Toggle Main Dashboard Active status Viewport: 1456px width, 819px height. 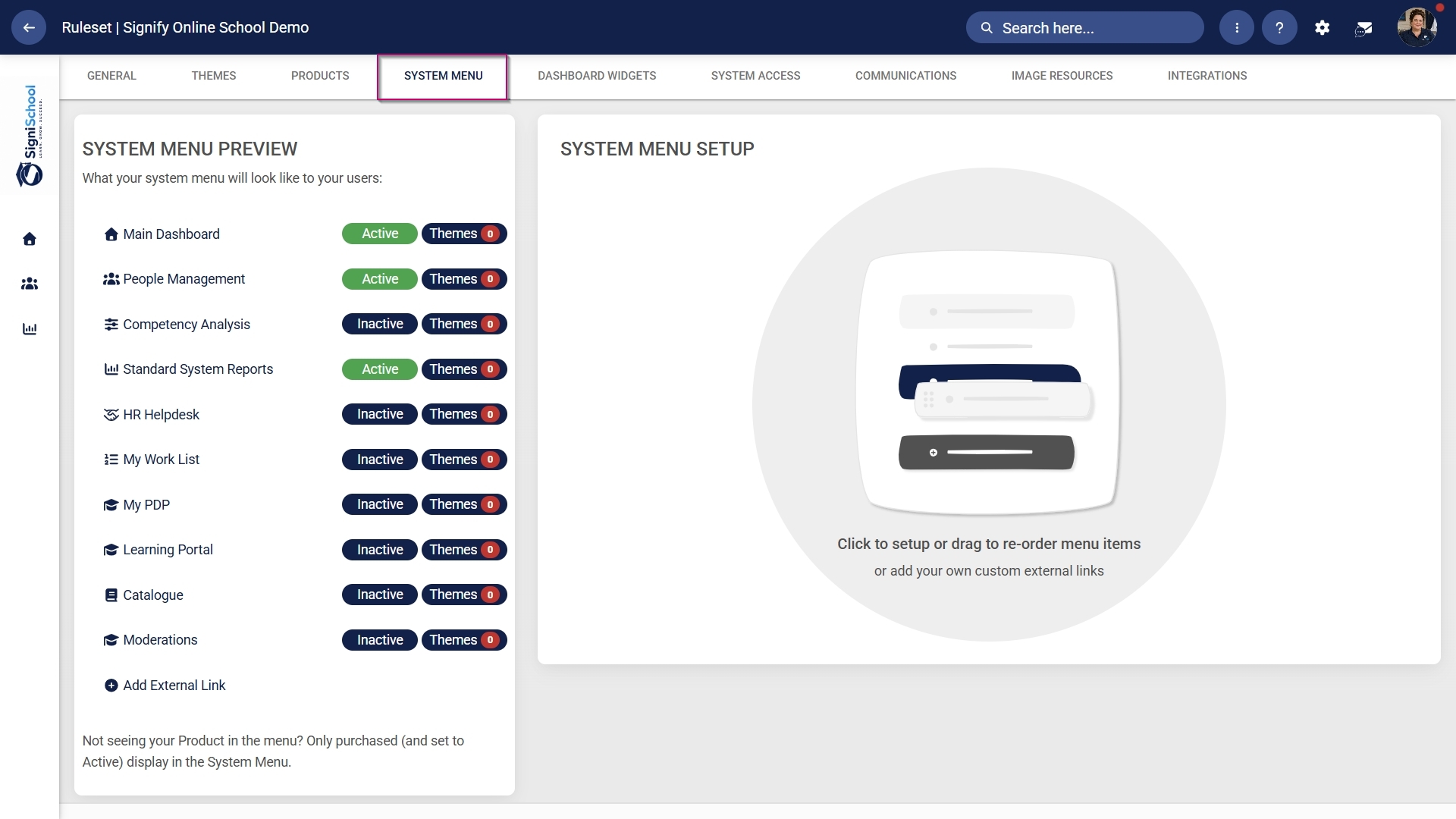380,234
